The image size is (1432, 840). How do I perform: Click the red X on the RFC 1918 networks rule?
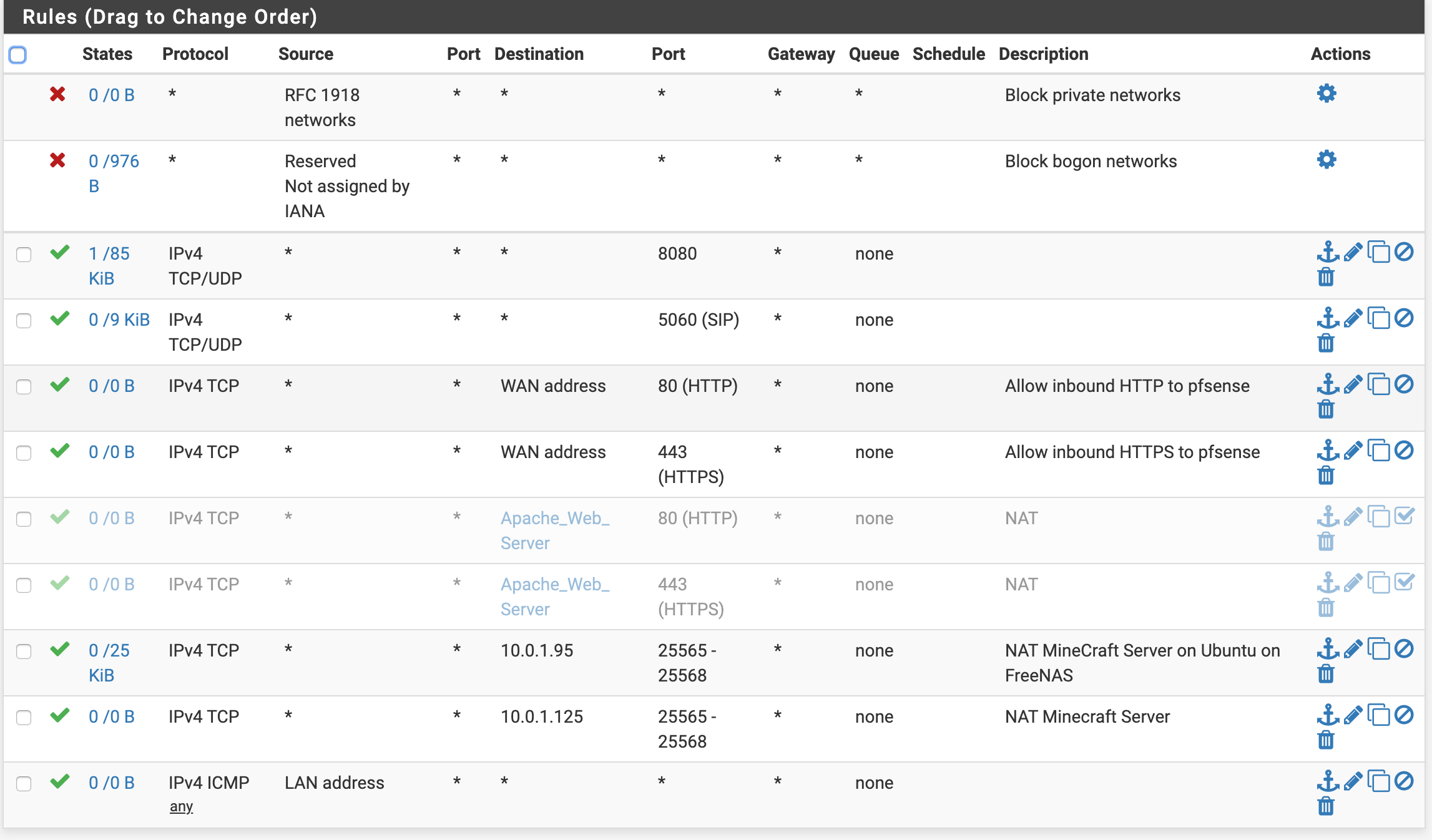tap(57, 94)
